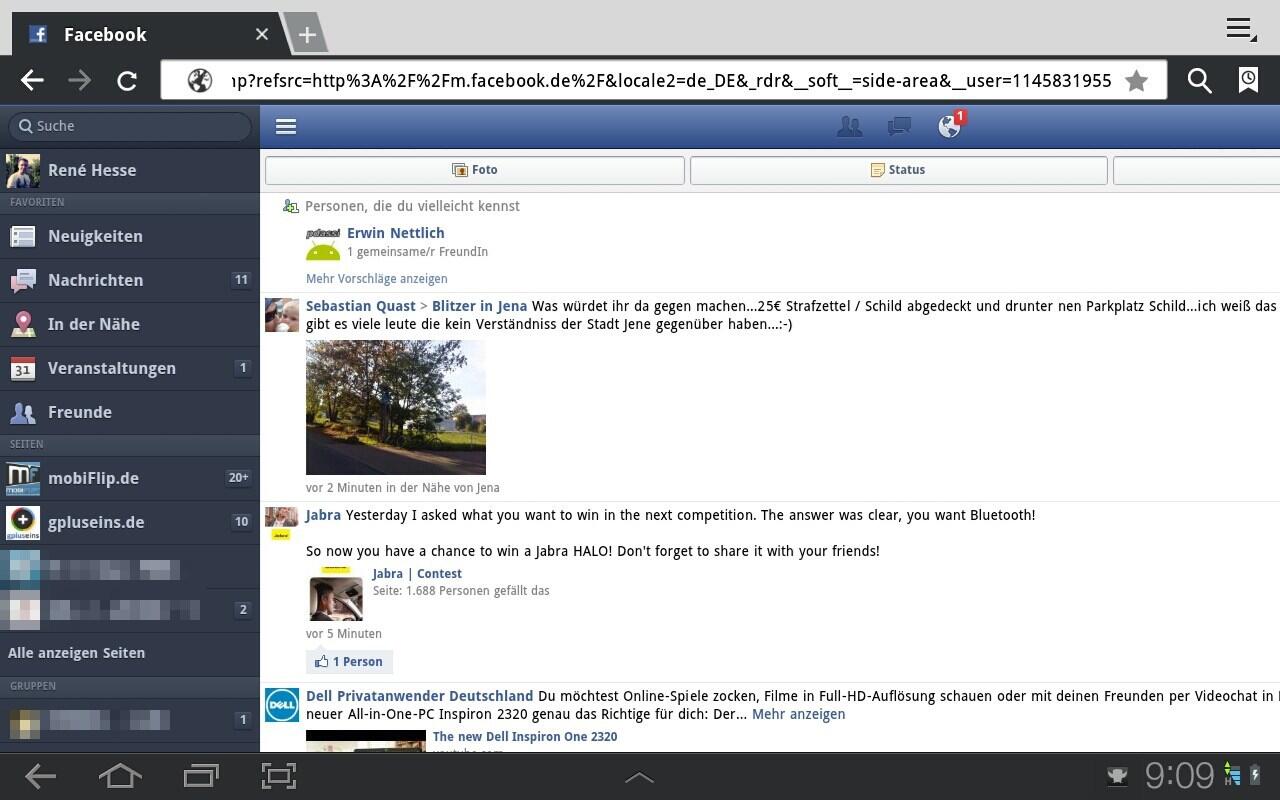
Task: Close the Facebook tab
Action: coord(262,34)
